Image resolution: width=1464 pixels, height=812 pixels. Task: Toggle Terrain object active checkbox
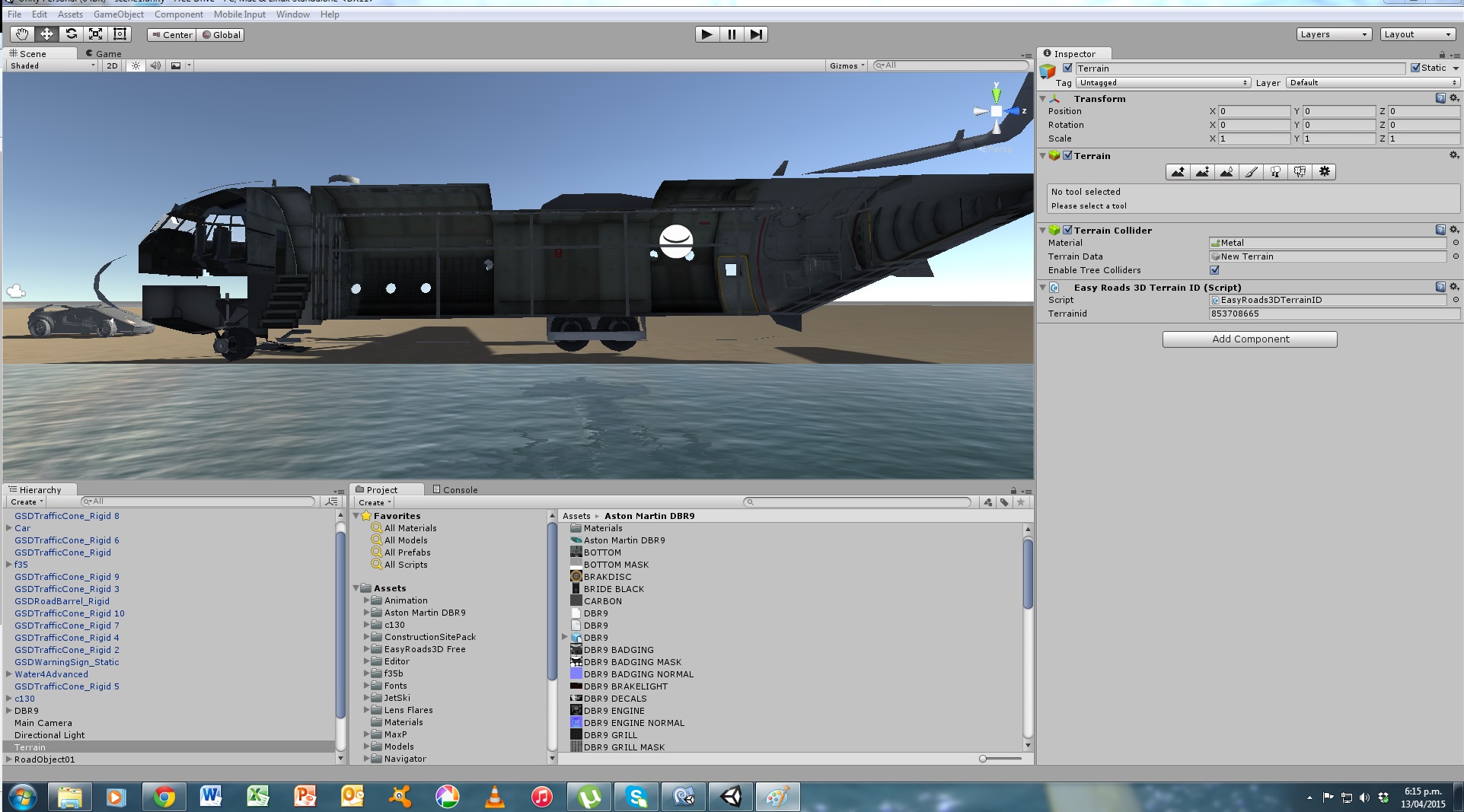pyautogui.click(x=1067, y=68)
